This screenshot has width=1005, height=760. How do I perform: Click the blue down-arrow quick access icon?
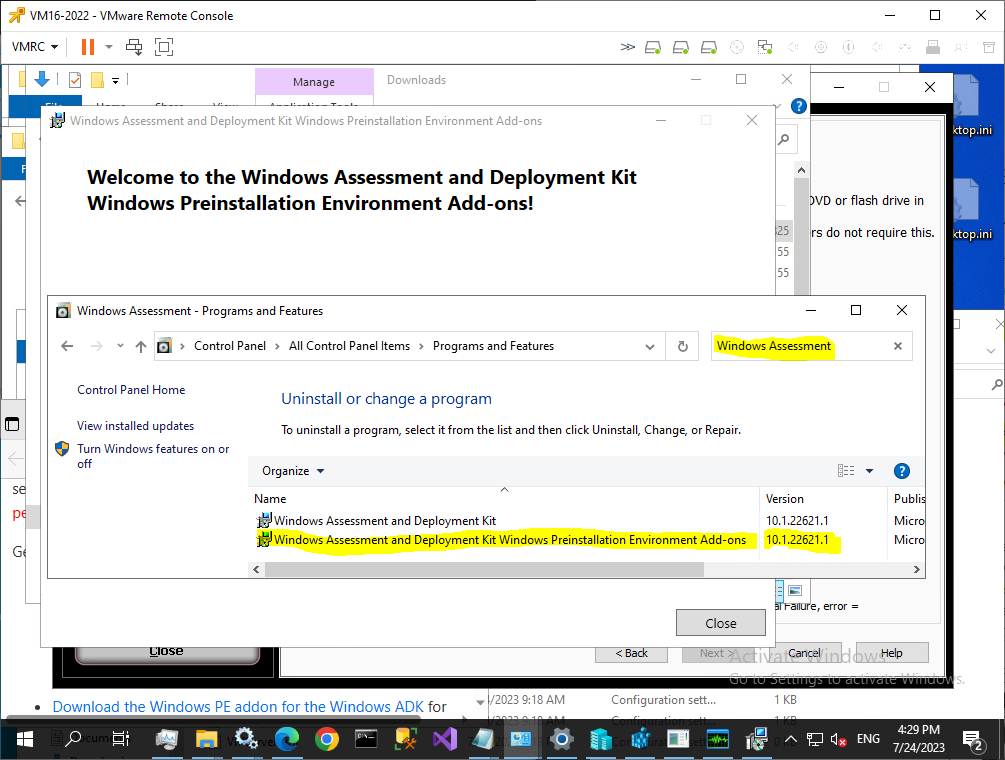[x=42, y=79]
